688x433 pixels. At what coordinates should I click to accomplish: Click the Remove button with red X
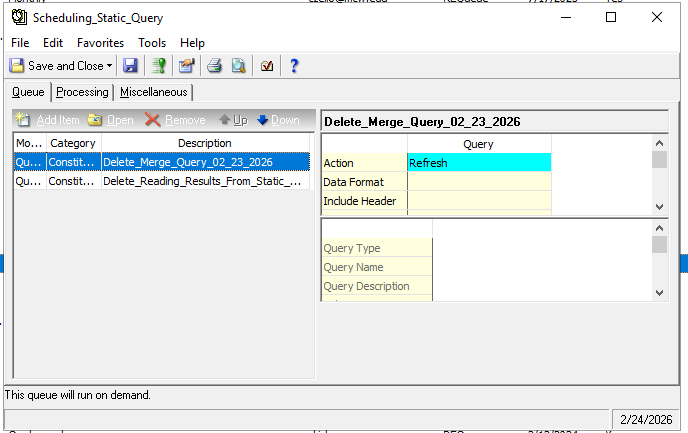click(176, 120)
